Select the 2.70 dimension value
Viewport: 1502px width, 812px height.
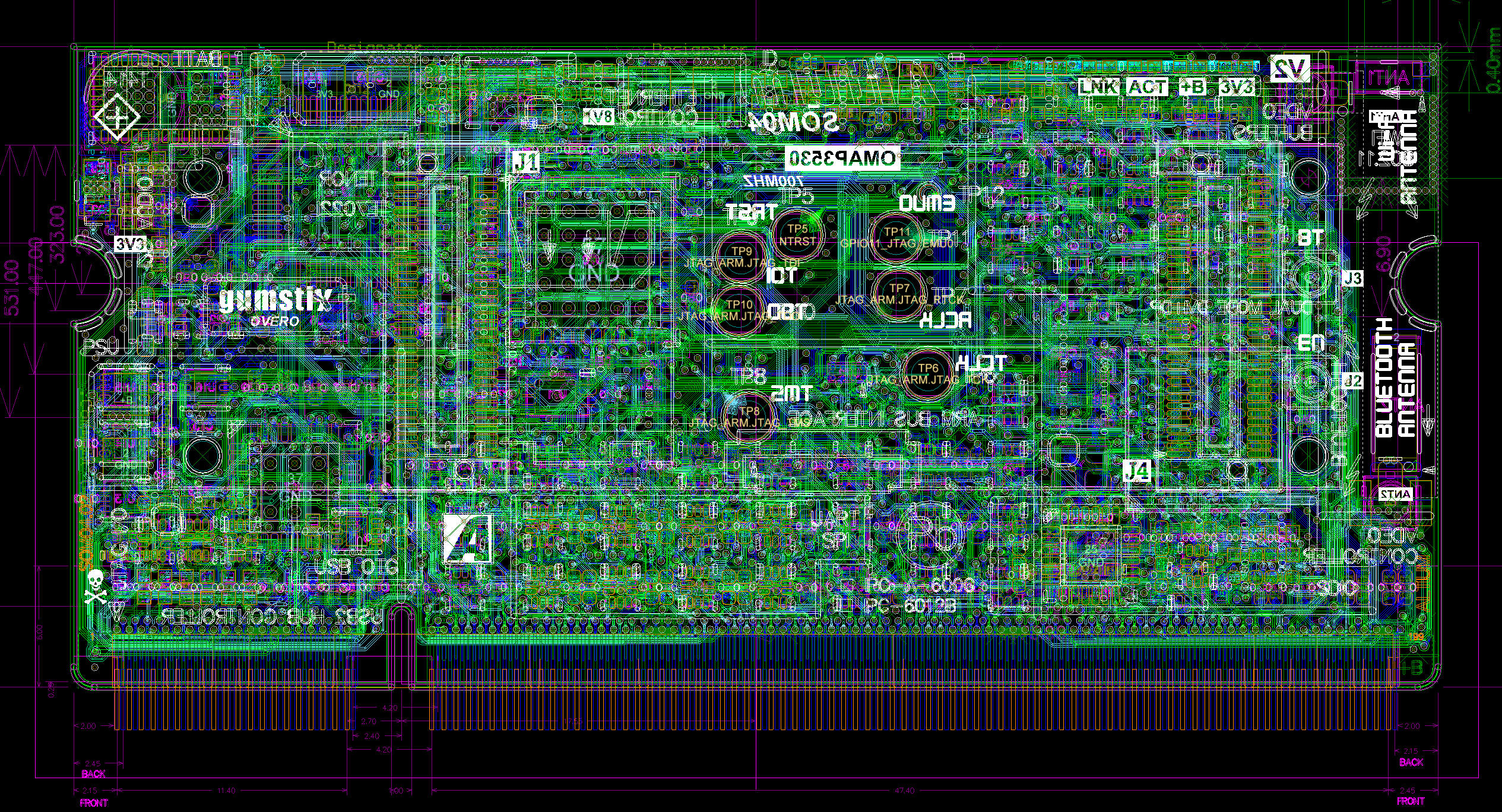369,721
